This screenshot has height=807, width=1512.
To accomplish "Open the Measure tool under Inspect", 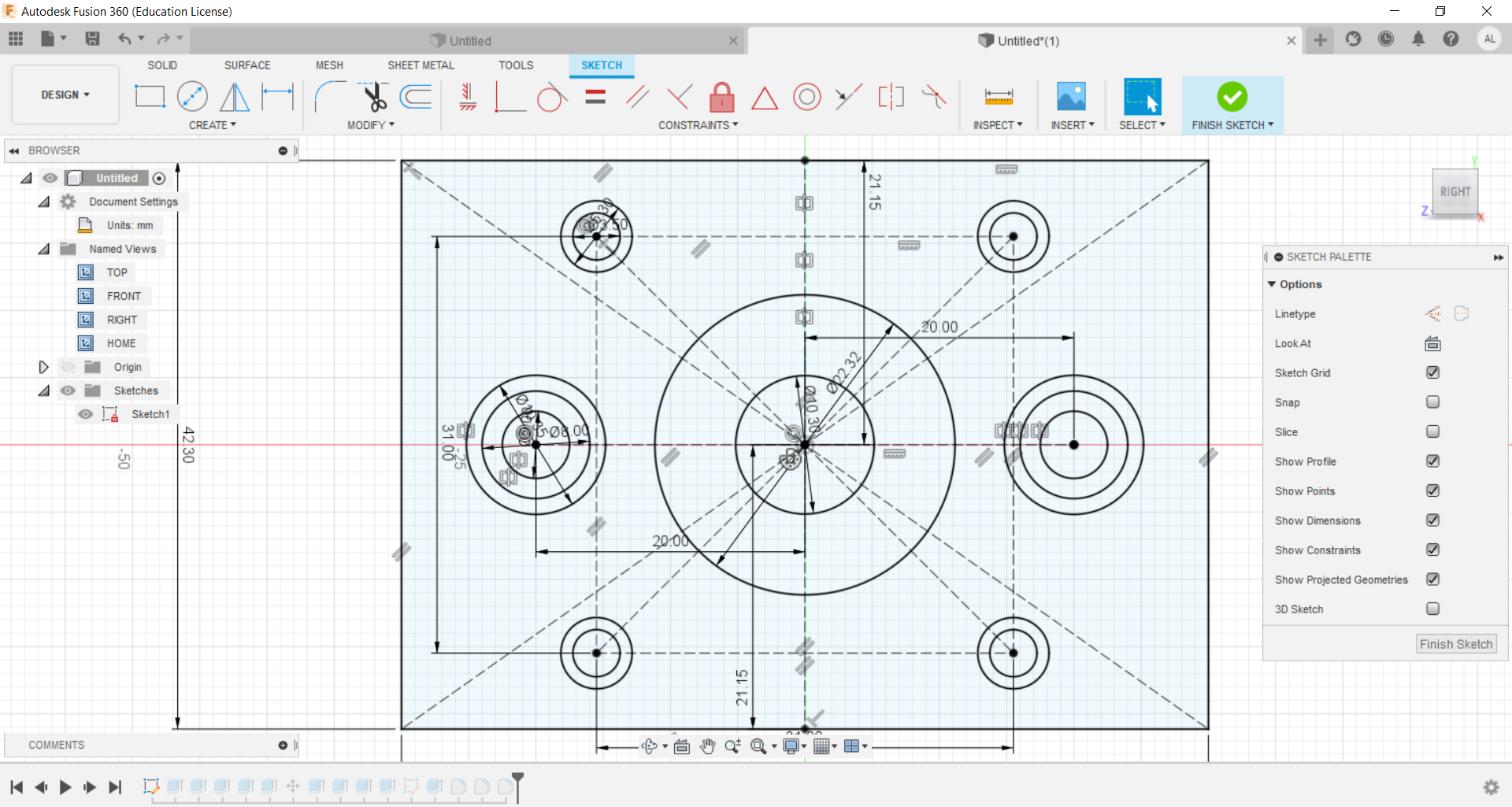I will pos(999,97).
